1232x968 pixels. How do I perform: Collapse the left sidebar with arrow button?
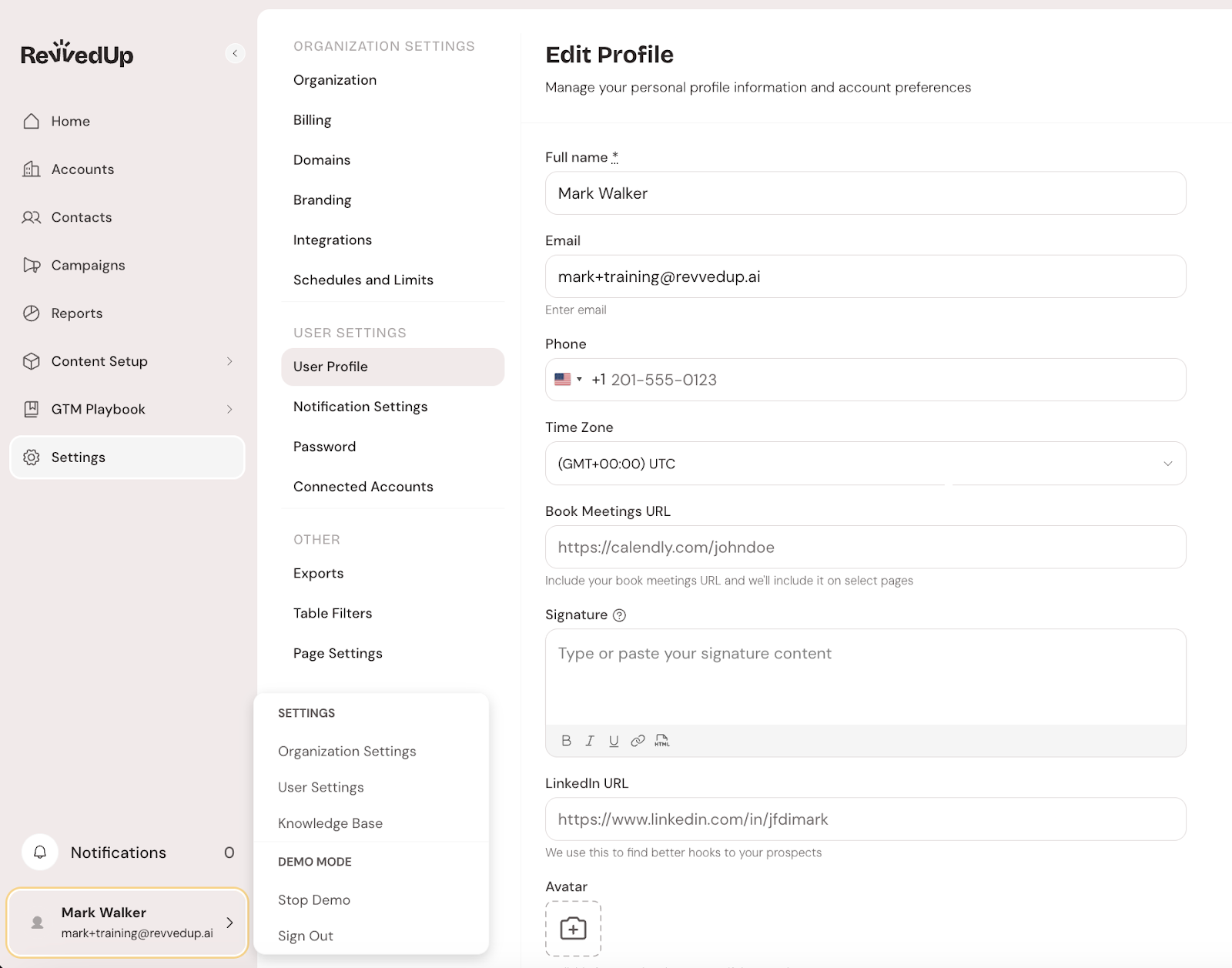tap(235, 53)
